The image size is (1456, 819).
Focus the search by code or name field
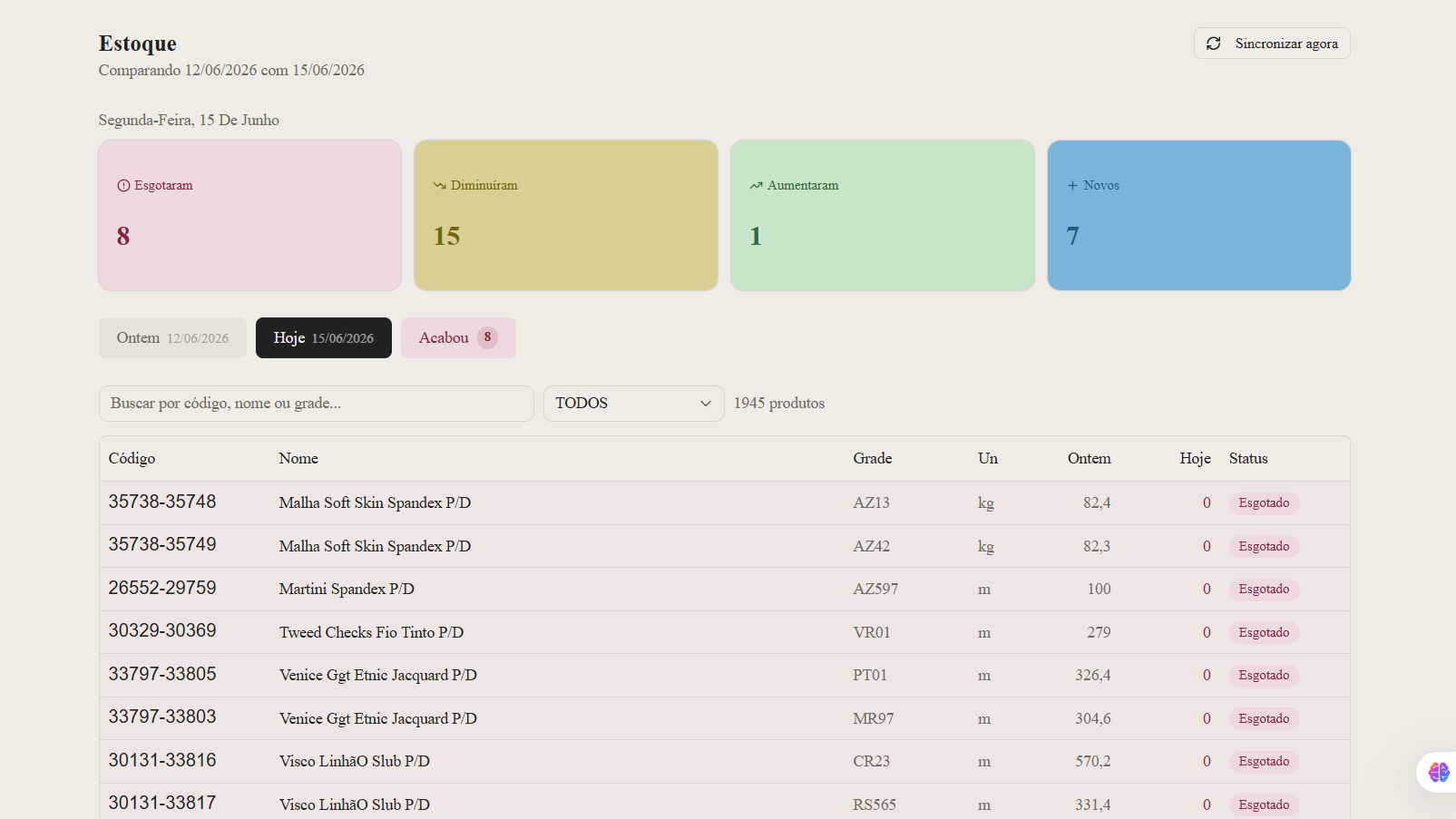pyautogui.click(x=317, y=404)
